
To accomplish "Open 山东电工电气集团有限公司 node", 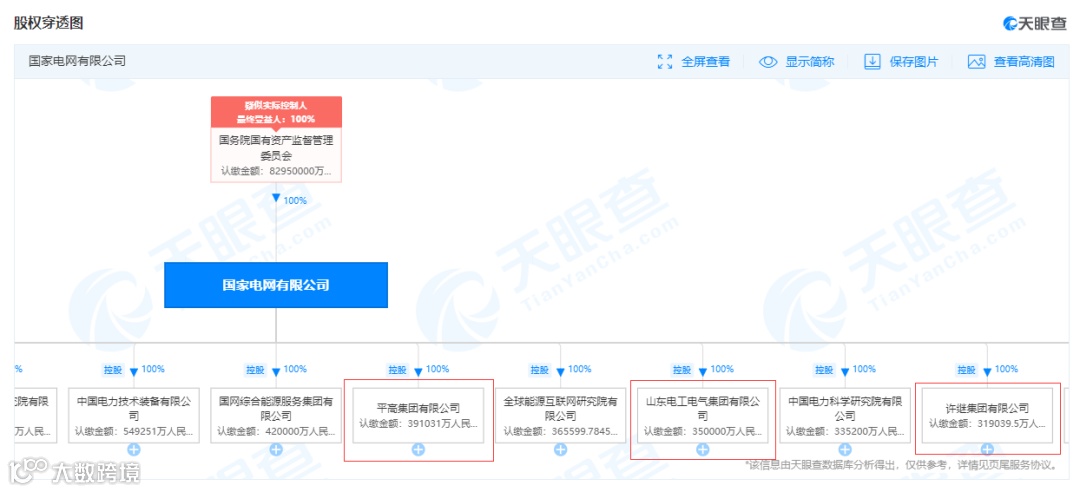I will click(703, 416).
